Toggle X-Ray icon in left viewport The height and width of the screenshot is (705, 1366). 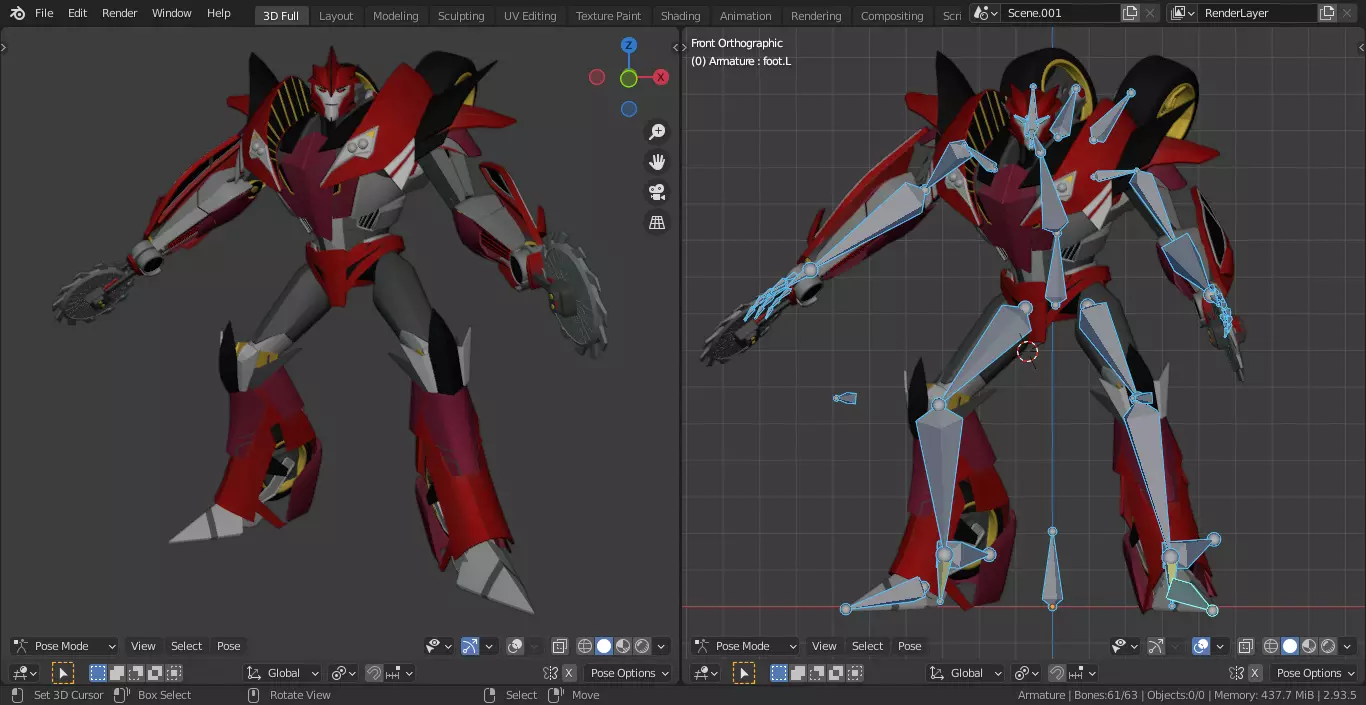coord(560,646)
